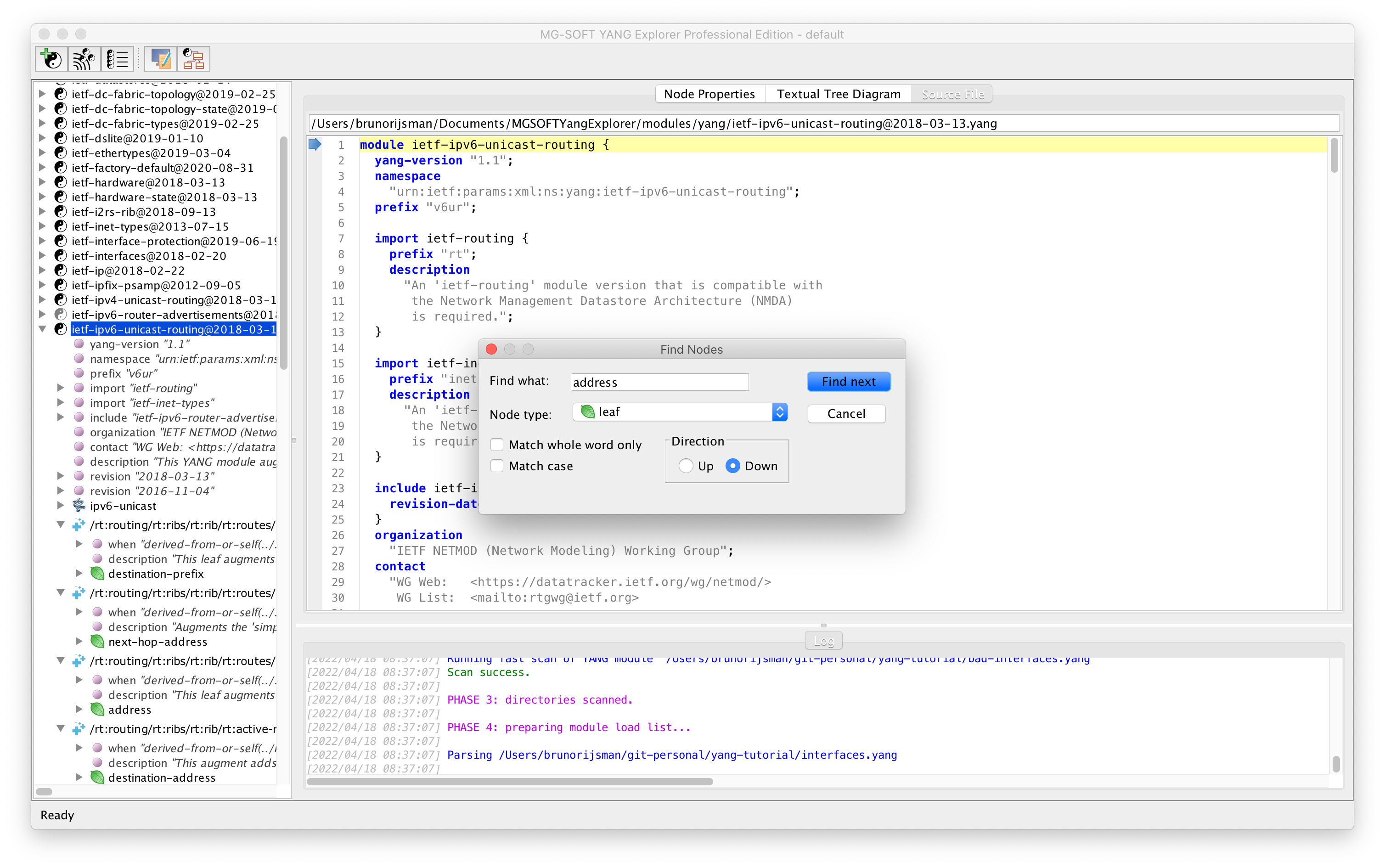Screen dimensions: 1385x868
Task: Open the Textual Tree Diagram tab
Action: pos(839,94)
